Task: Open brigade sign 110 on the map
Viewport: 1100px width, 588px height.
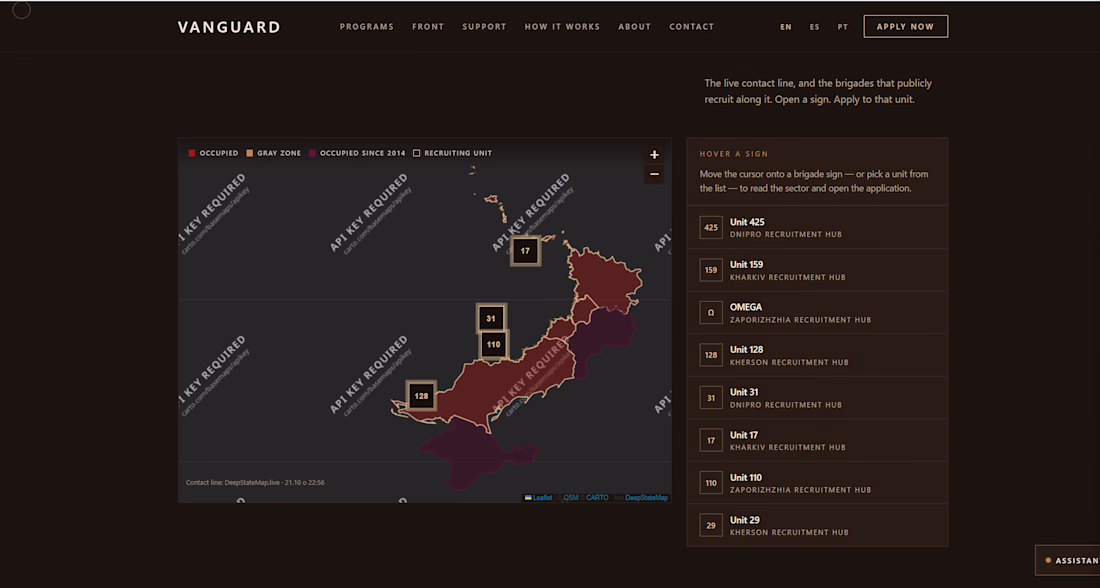Action: click(x=494, y=345)
